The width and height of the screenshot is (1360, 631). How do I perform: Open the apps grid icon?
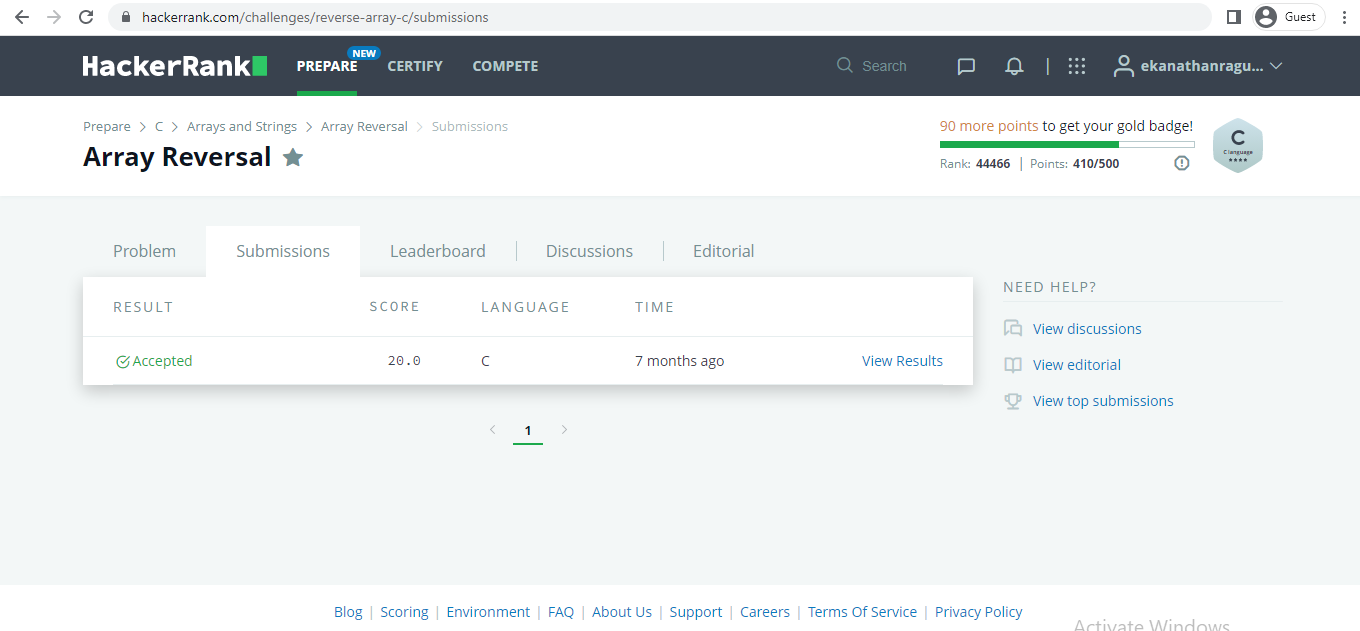(1076, 66)
